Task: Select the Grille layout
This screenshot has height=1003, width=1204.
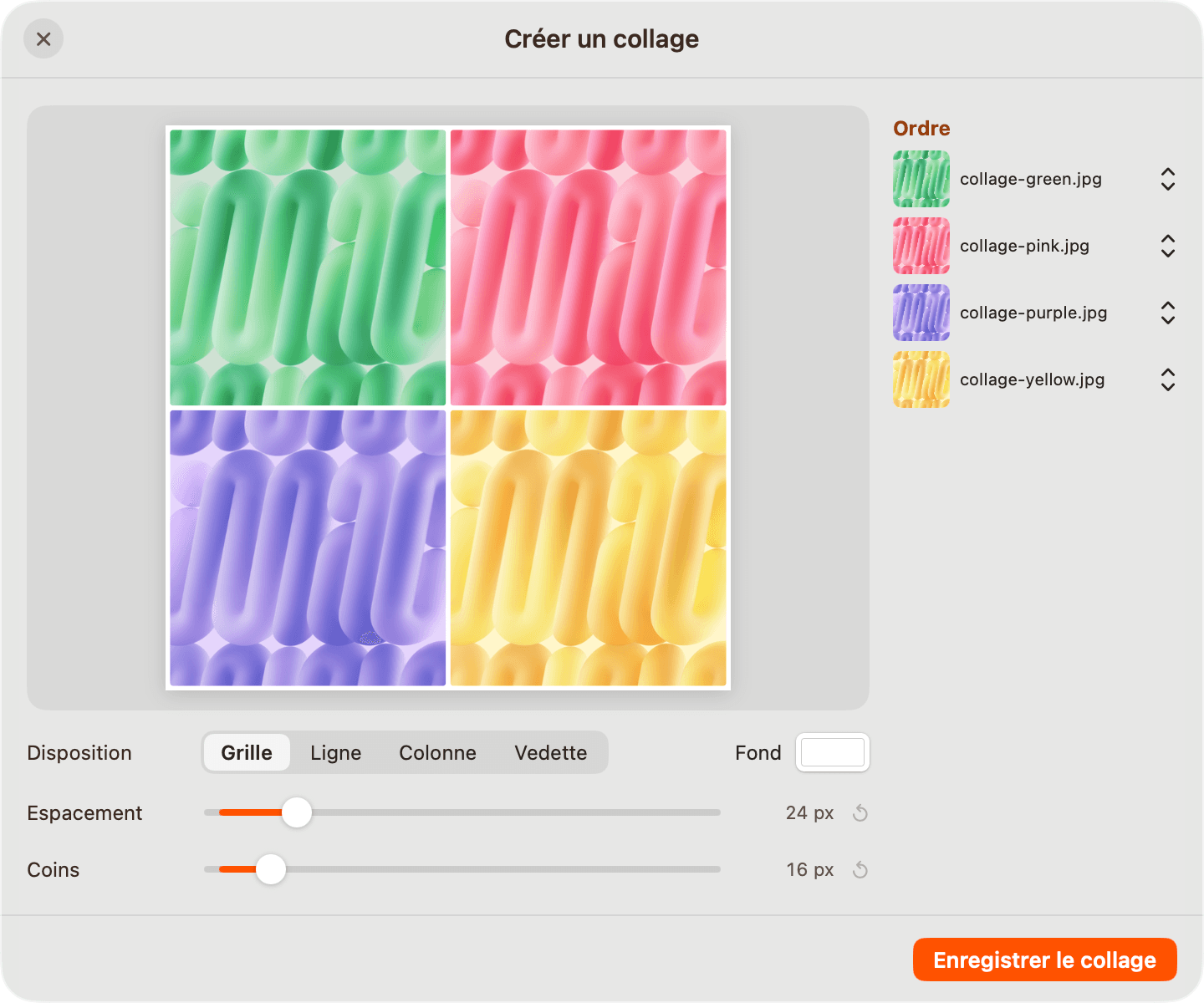Action: coord(247,752)
